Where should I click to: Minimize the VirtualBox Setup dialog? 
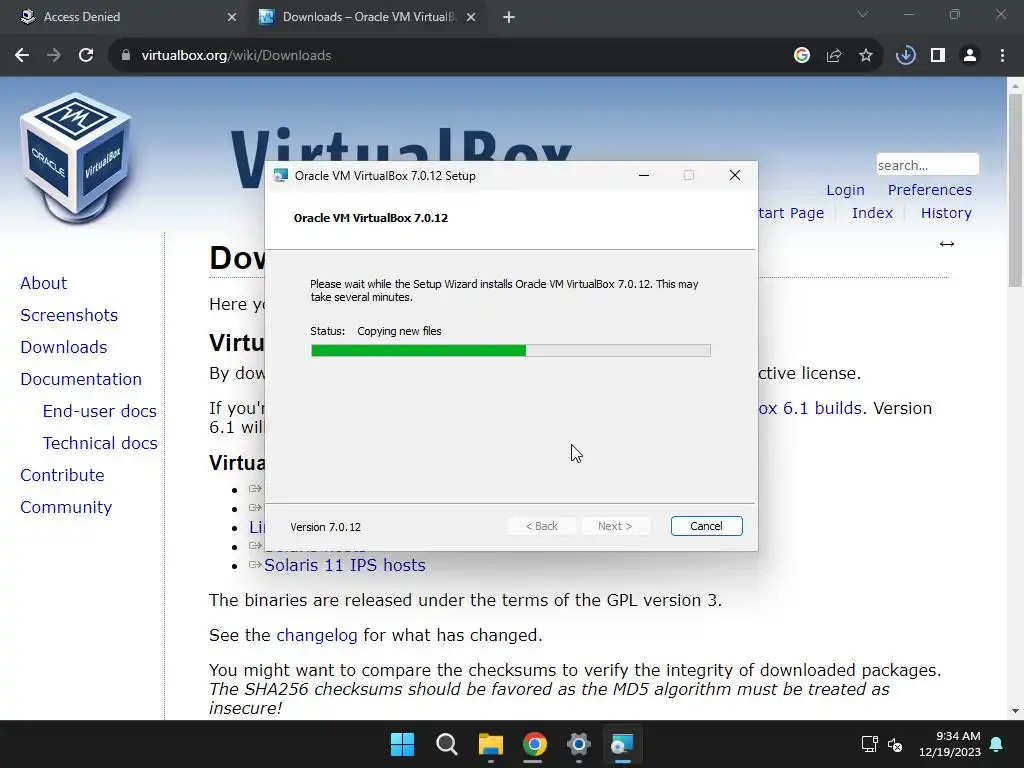[x=643, y=175]
